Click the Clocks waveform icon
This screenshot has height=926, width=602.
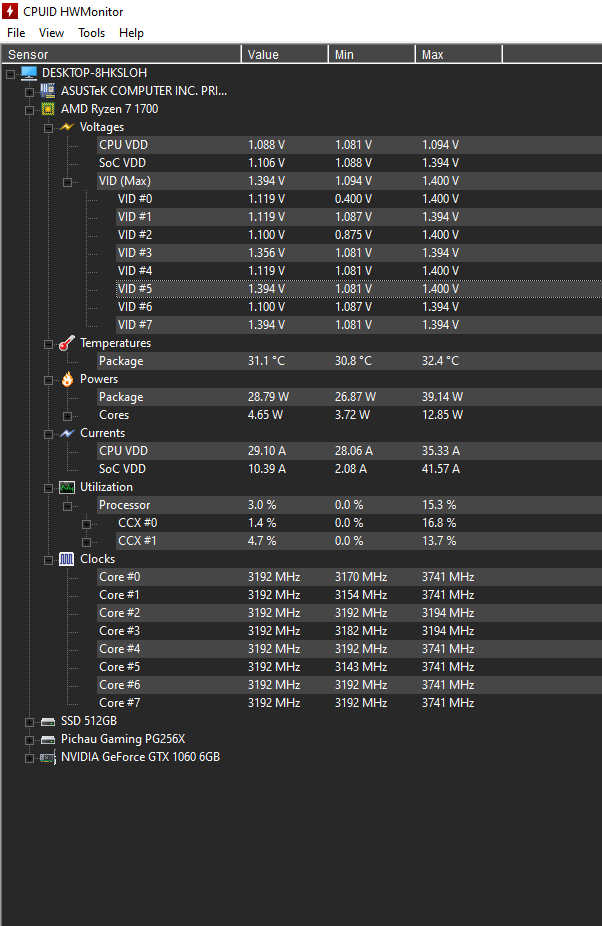[67, 559]
